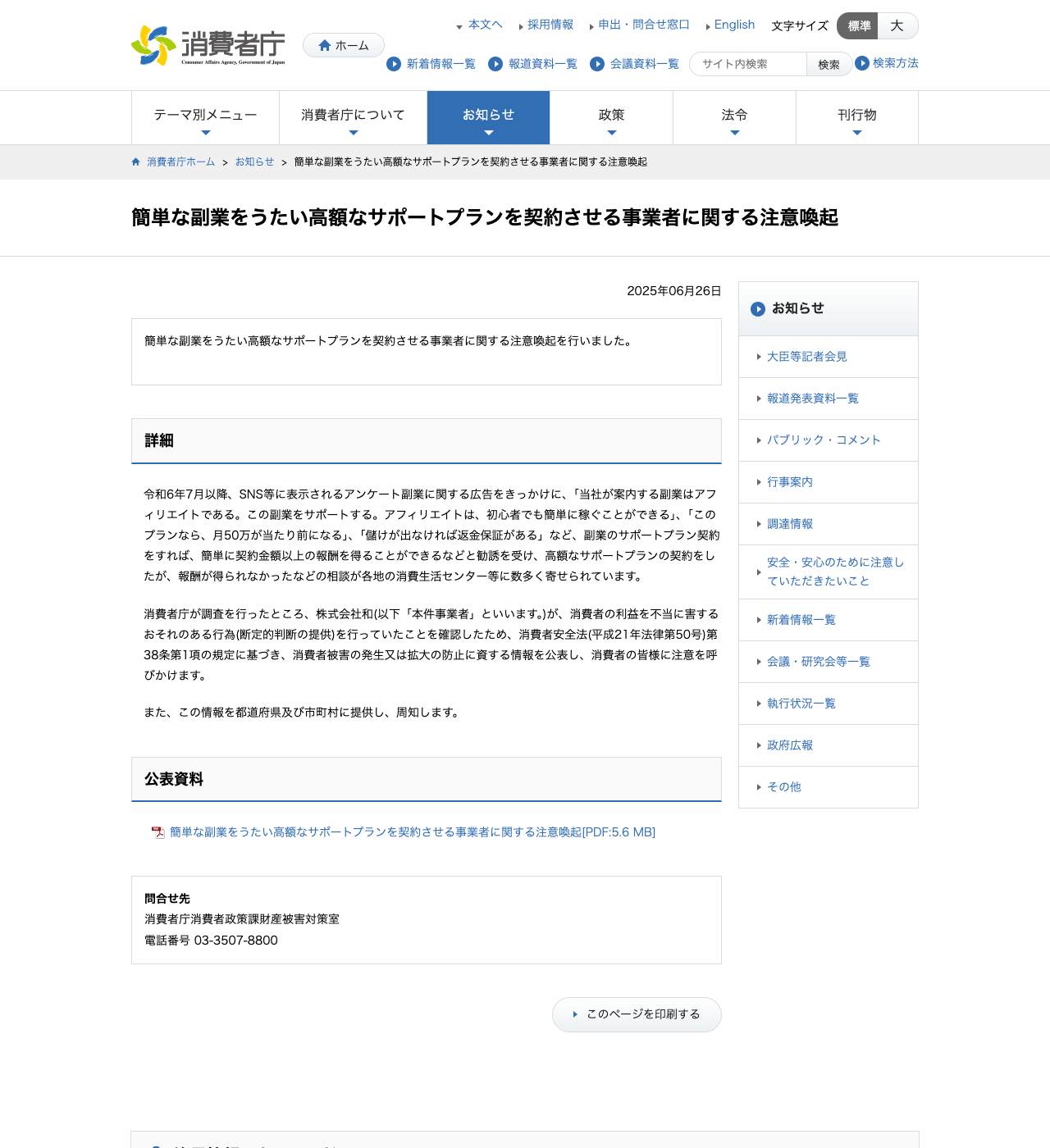Click the 詳細 section heading
Image resolution: width=1050 pixels, height=1148 pixels.
[159, 441]
